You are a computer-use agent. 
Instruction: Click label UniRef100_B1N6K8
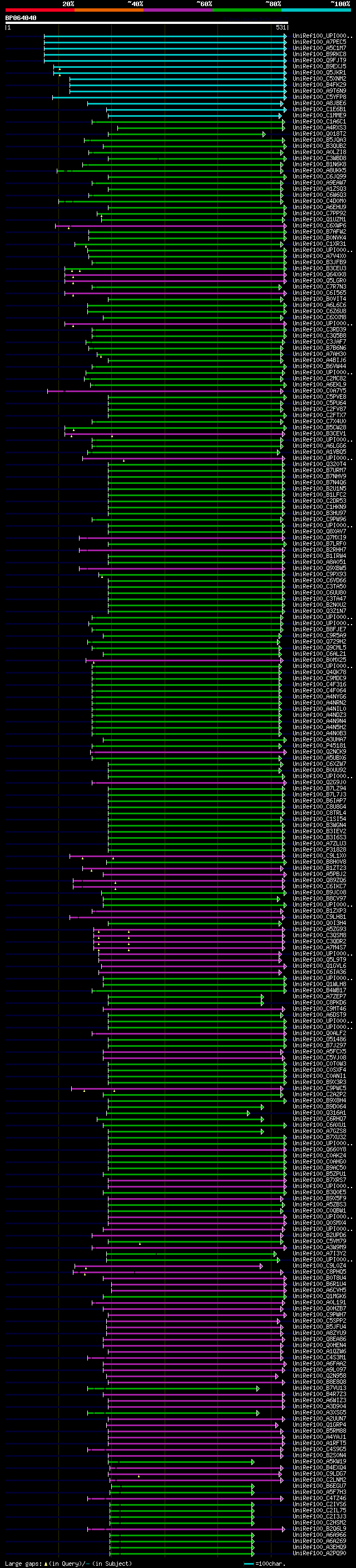point(319,164)
